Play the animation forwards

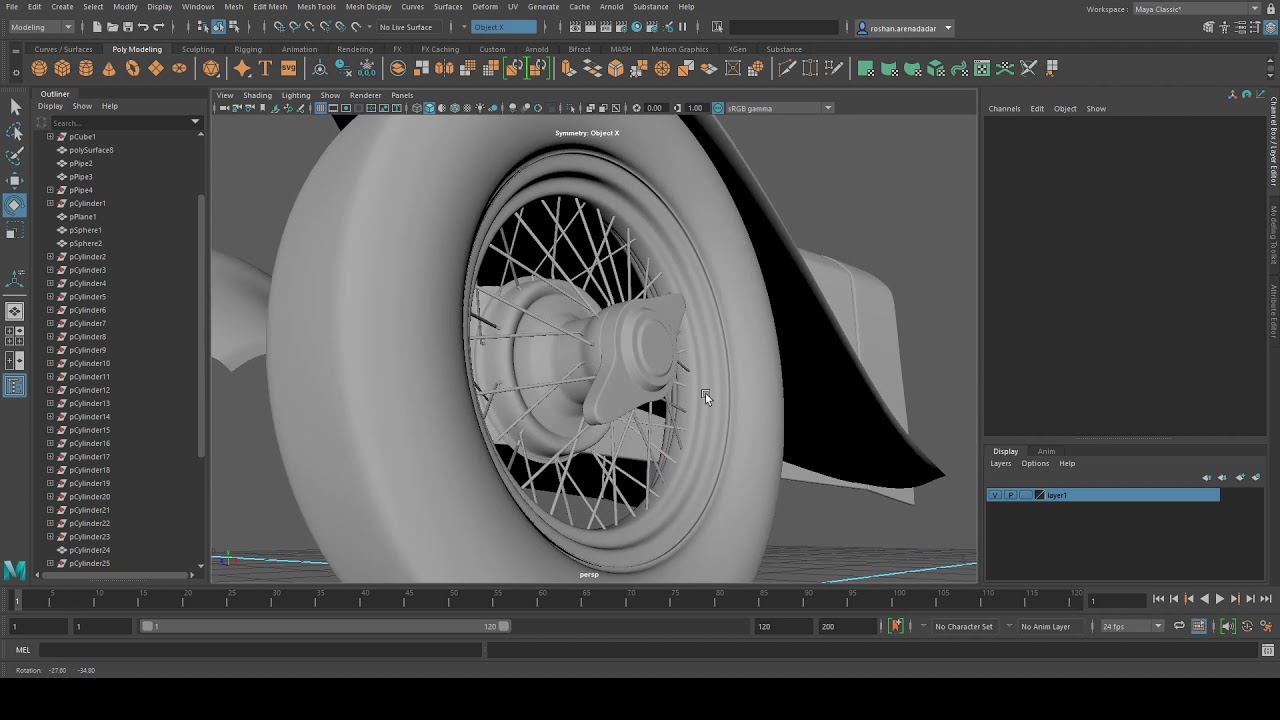(1219, 599)
